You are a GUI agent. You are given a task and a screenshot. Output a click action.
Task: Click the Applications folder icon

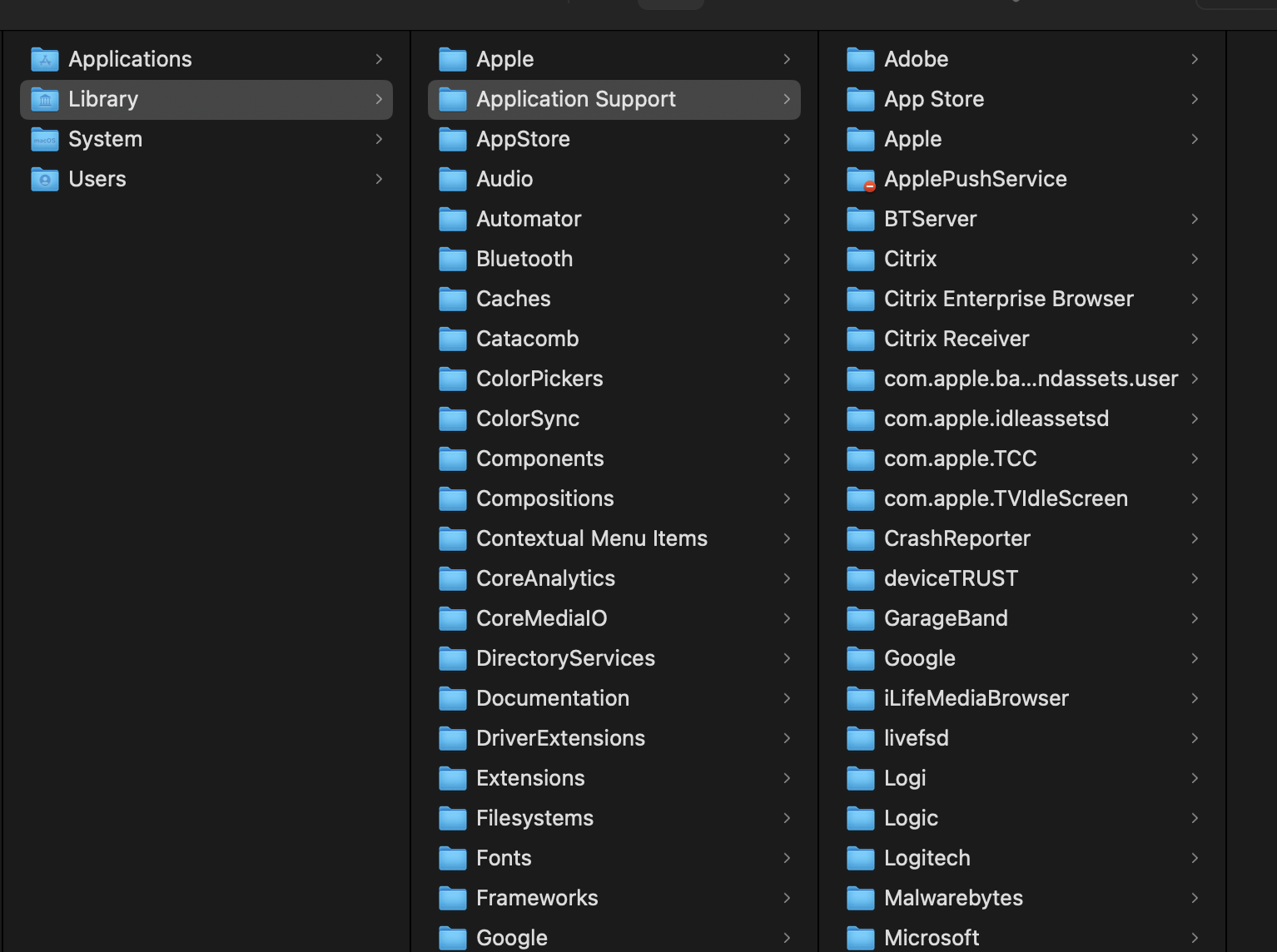(45, 59)
